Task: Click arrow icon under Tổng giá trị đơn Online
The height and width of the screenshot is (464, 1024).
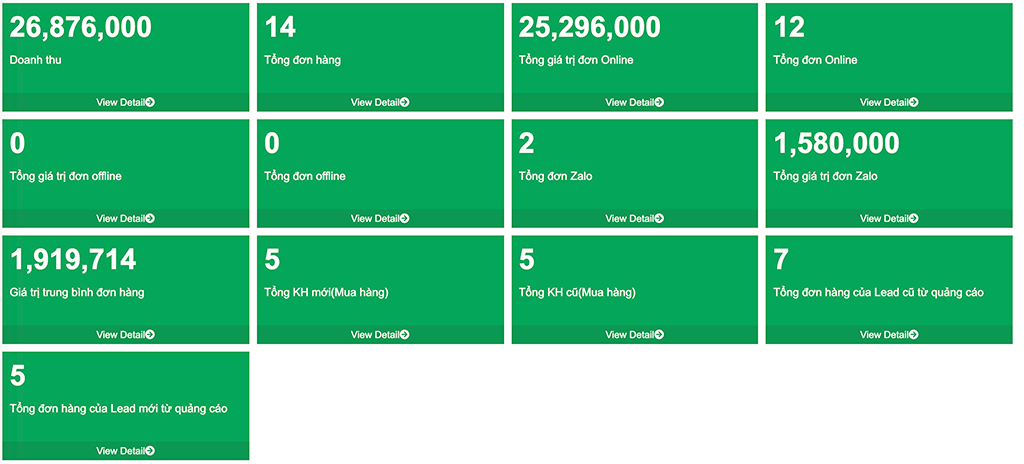Action: pyautogui.click(x=660, y=102)
